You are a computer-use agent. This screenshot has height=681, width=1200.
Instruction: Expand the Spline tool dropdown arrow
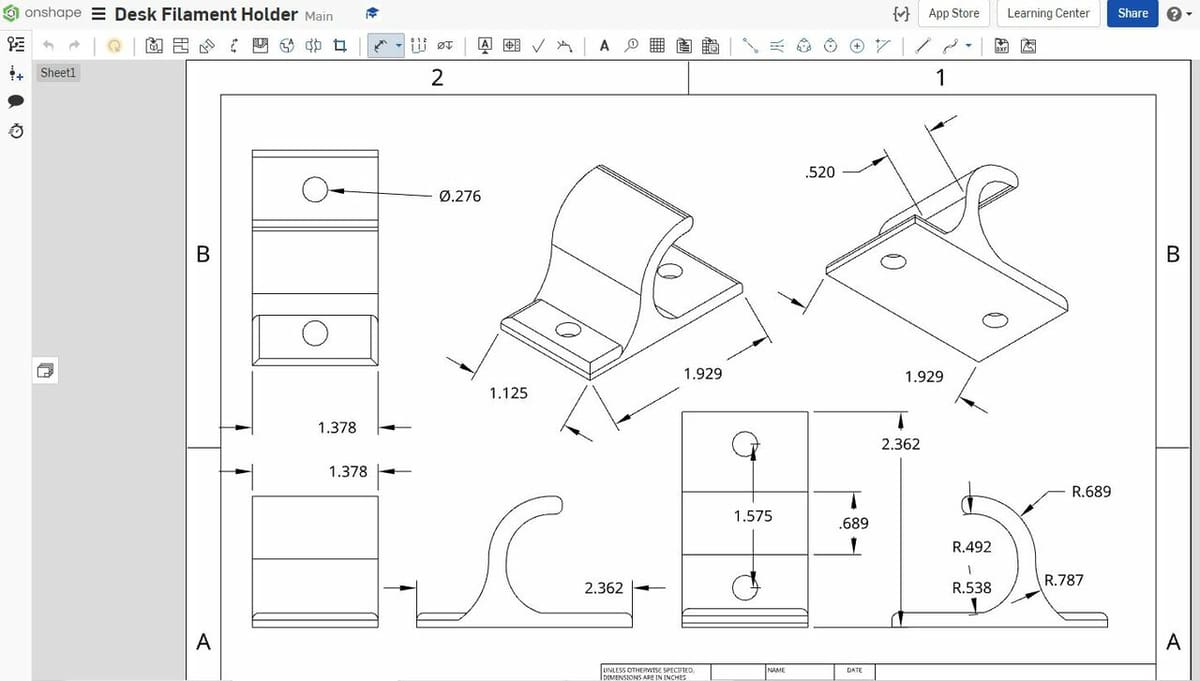(x=969, y=46)
